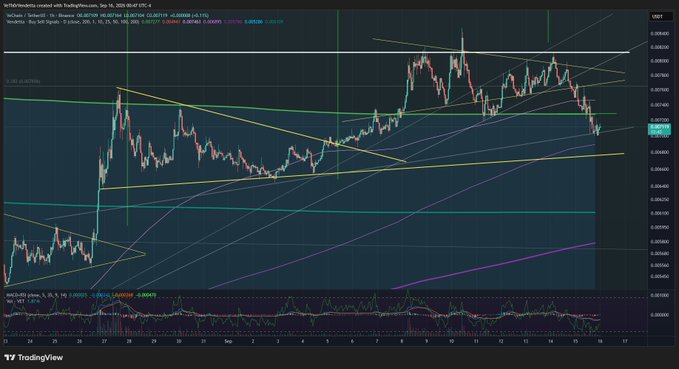Viewport: 679px width, 369px height.
Task: Select the white horizontal resistance line
Action: [x=317, y=52]
